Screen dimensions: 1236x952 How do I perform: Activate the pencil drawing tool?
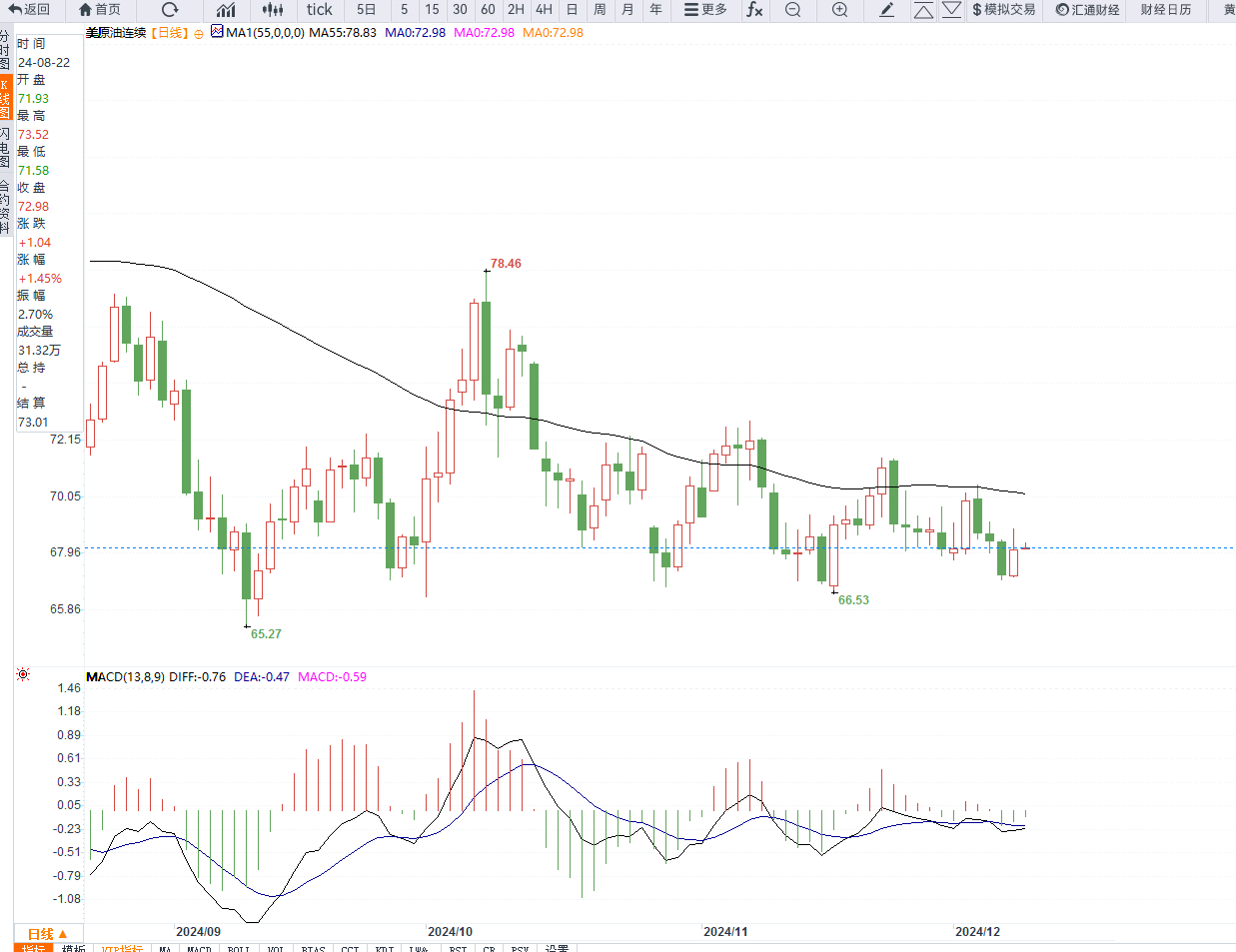click(x=886, y=10)
